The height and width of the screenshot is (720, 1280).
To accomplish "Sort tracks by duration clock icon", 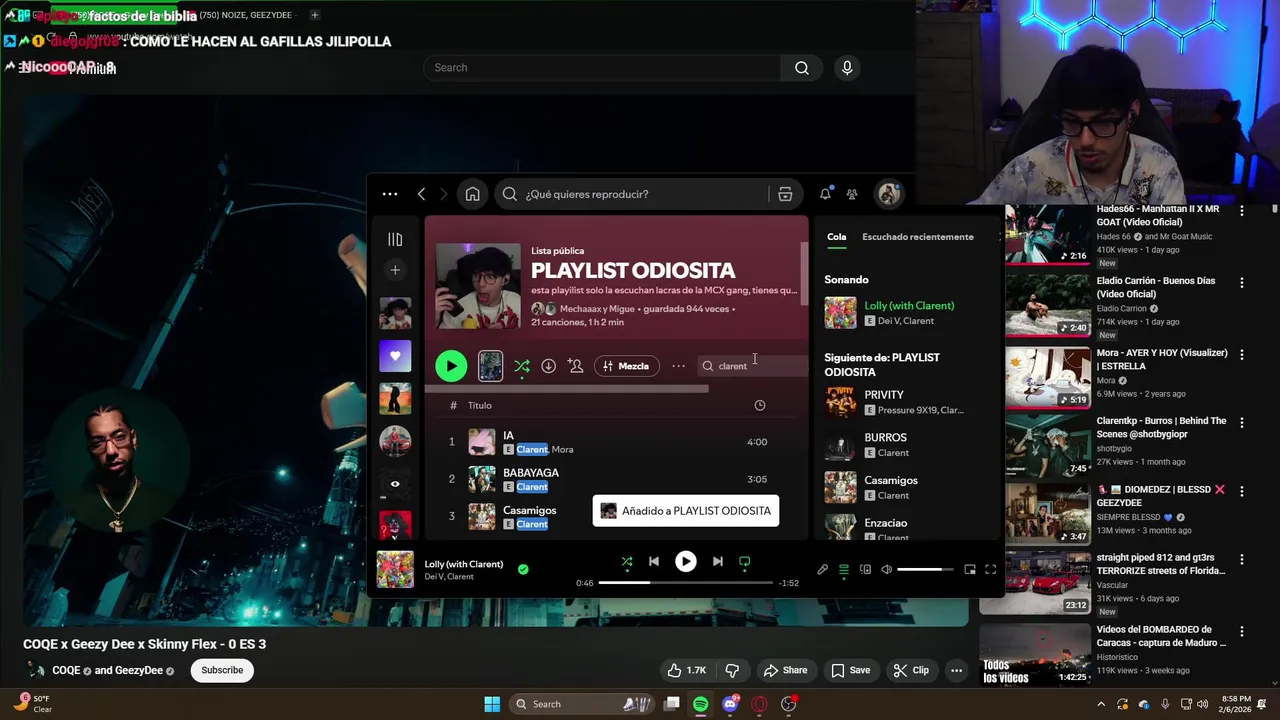I will coord(759,405).
